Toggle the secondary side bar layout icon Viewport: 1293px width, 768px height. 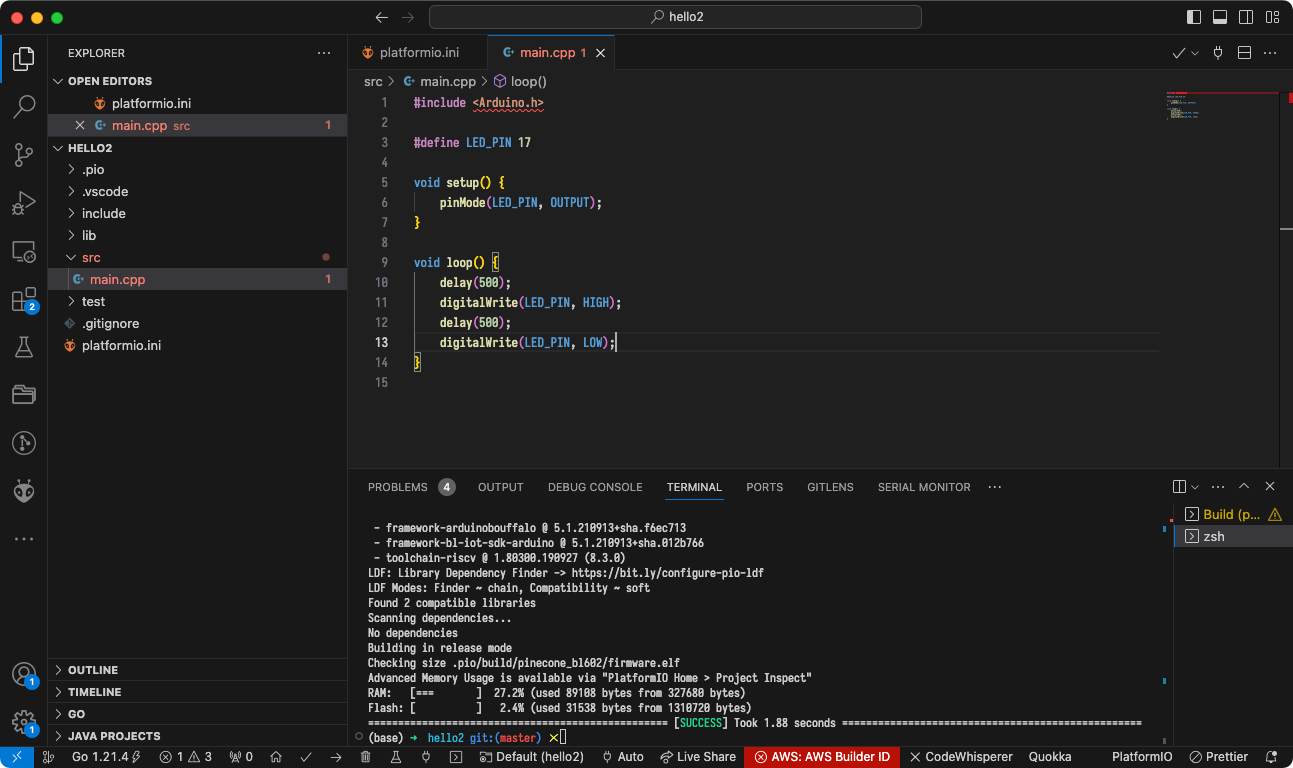pos(1246,17)
